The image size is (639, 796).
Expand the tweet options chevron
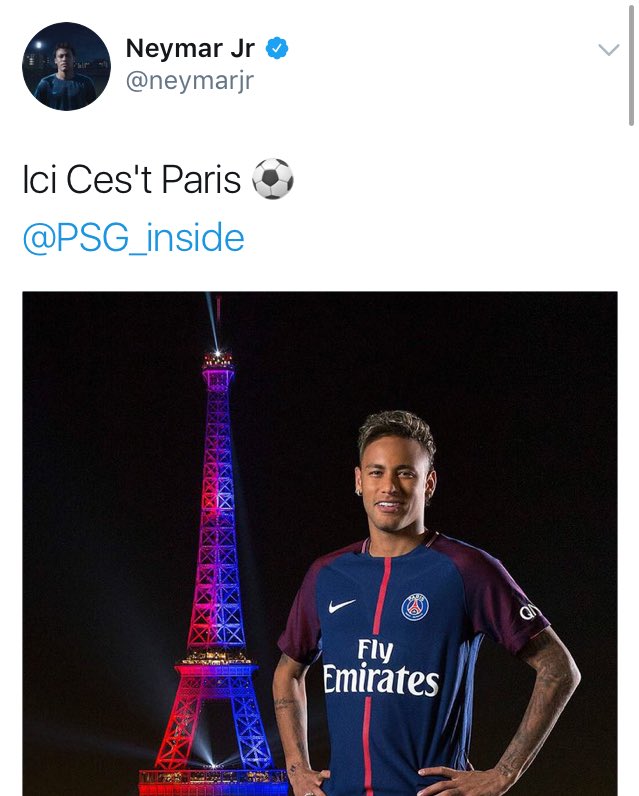(x=609, y=49)
